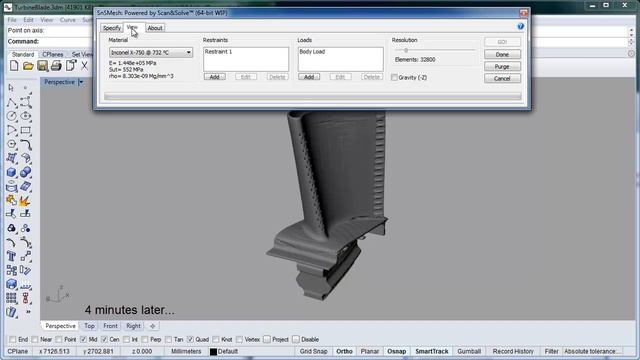Click Add under Restraints

click(x=215, y=77)
